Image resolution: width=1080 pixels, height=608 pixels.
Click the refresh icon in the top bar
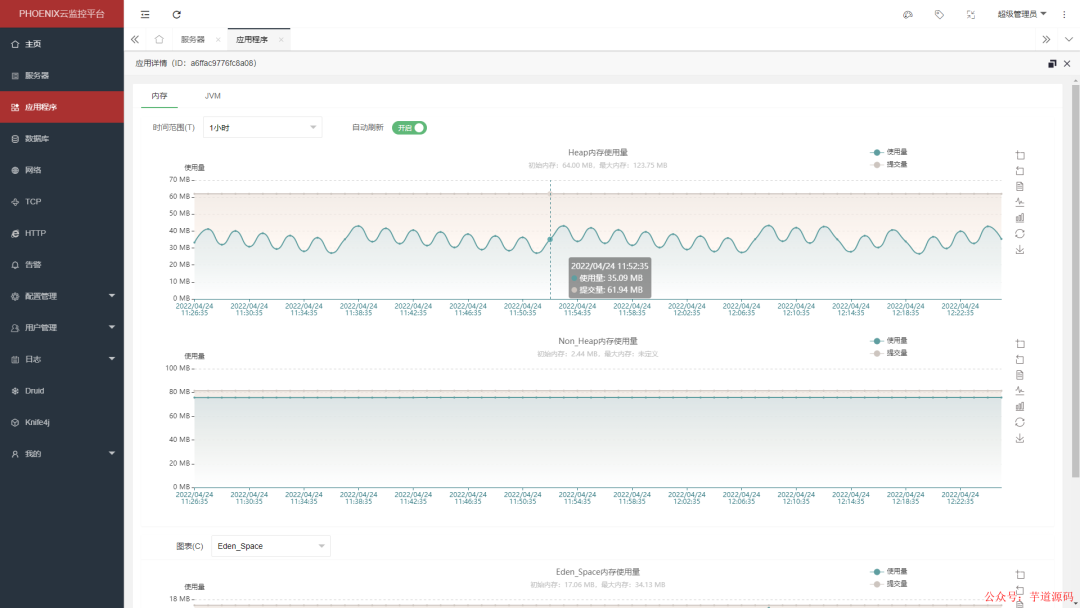point(176,14)
